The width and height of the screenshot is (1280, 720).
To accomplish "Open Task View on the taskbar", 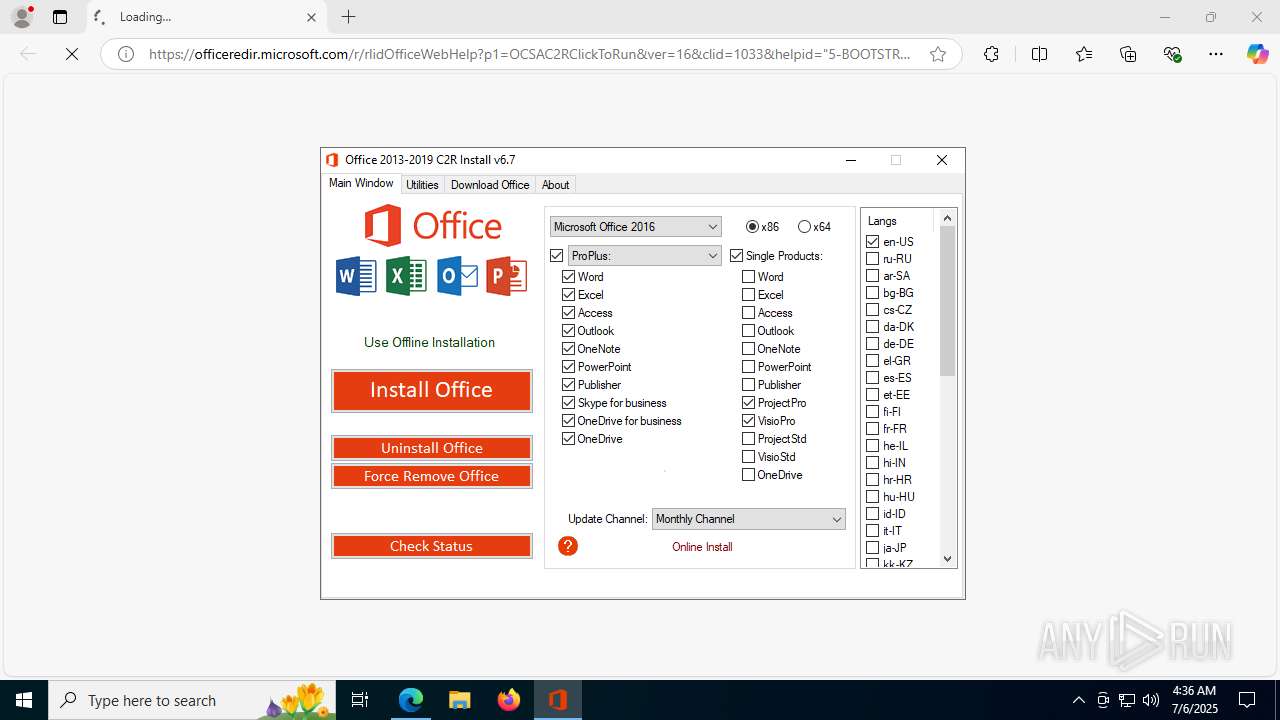I will 361,700.
